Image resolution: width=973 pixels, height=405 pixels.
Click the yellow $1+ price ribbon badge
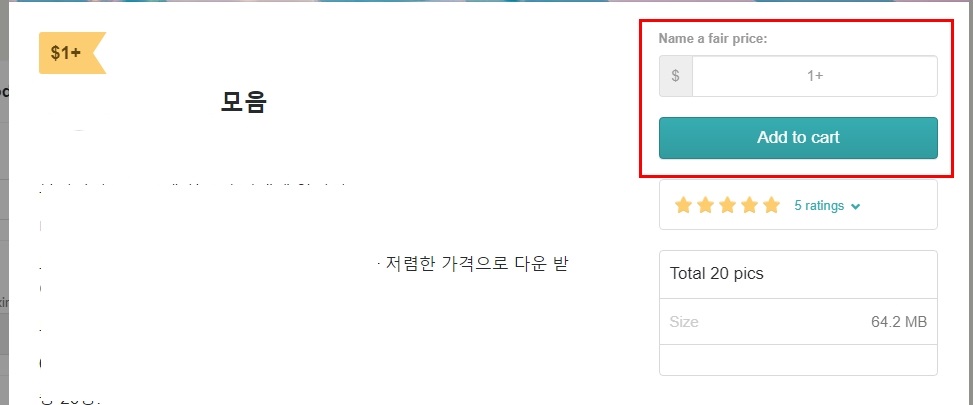(72, 53)
